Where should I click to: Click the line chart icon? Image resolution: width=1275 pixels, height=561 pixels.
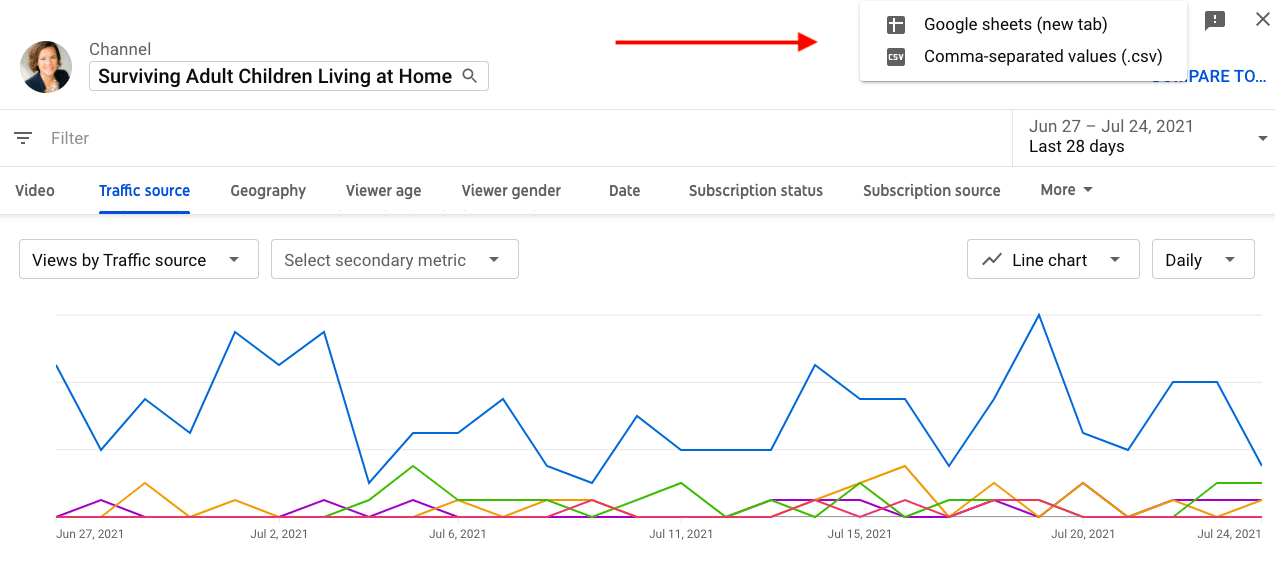pyautogui.click(x=992, y=260)
